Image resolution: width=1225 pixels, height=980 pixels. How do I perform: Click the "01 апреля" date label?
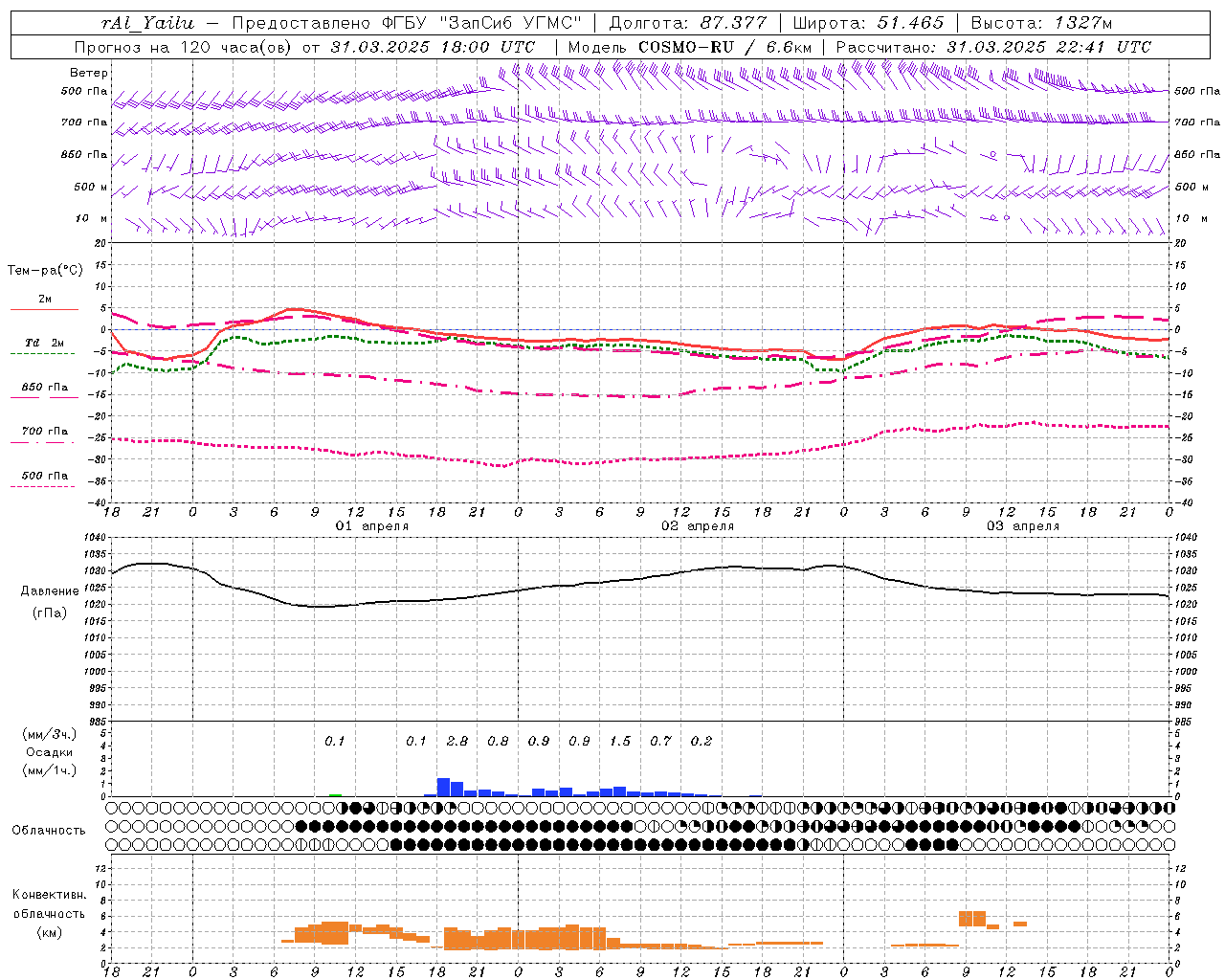point(371,526)
